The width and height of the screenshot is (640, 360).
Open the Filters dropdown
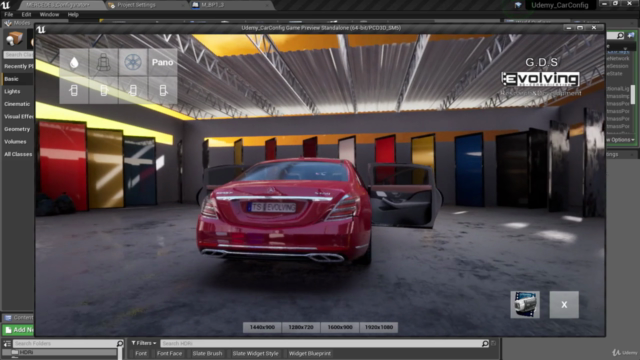[144, 343]
